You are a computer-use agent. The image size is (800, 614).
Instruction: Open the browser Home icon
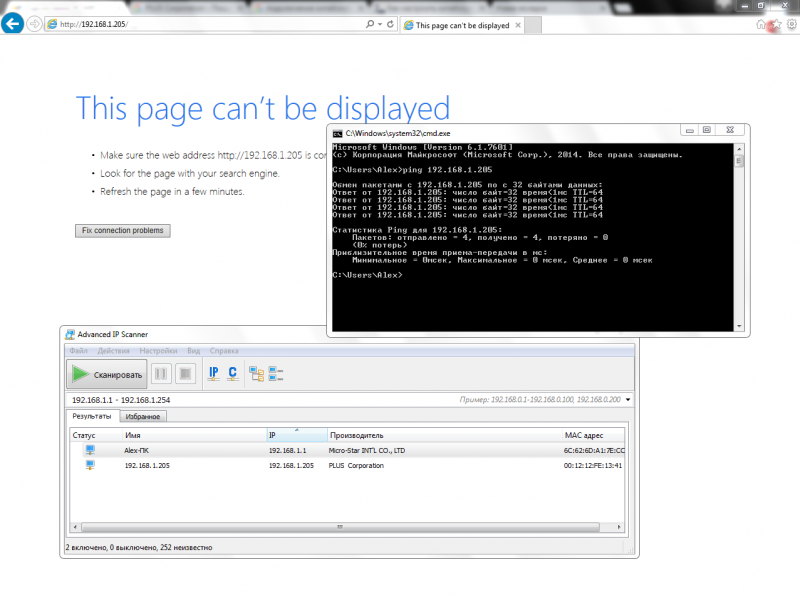tap(762, 24)
